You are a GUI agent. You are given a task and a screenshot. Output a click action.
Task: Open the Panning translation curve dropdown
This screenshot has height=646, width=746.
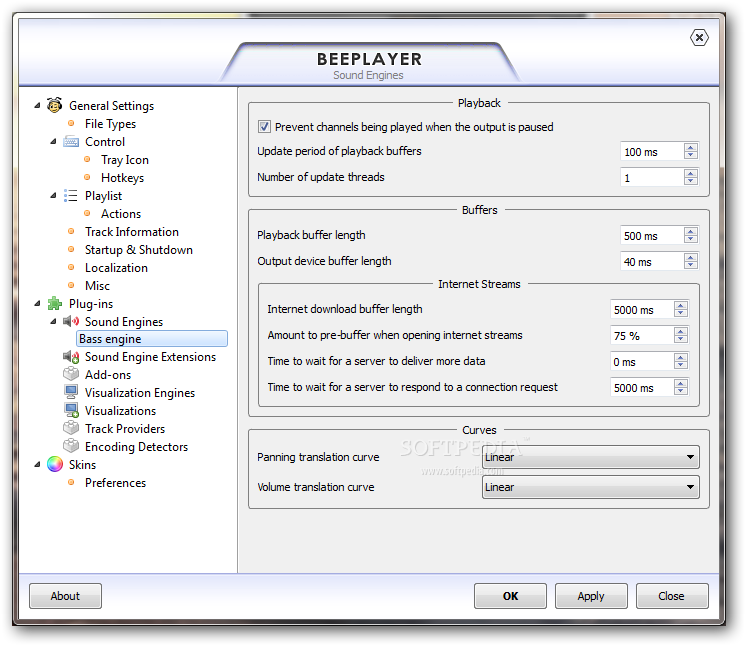(x=590, y=457)
